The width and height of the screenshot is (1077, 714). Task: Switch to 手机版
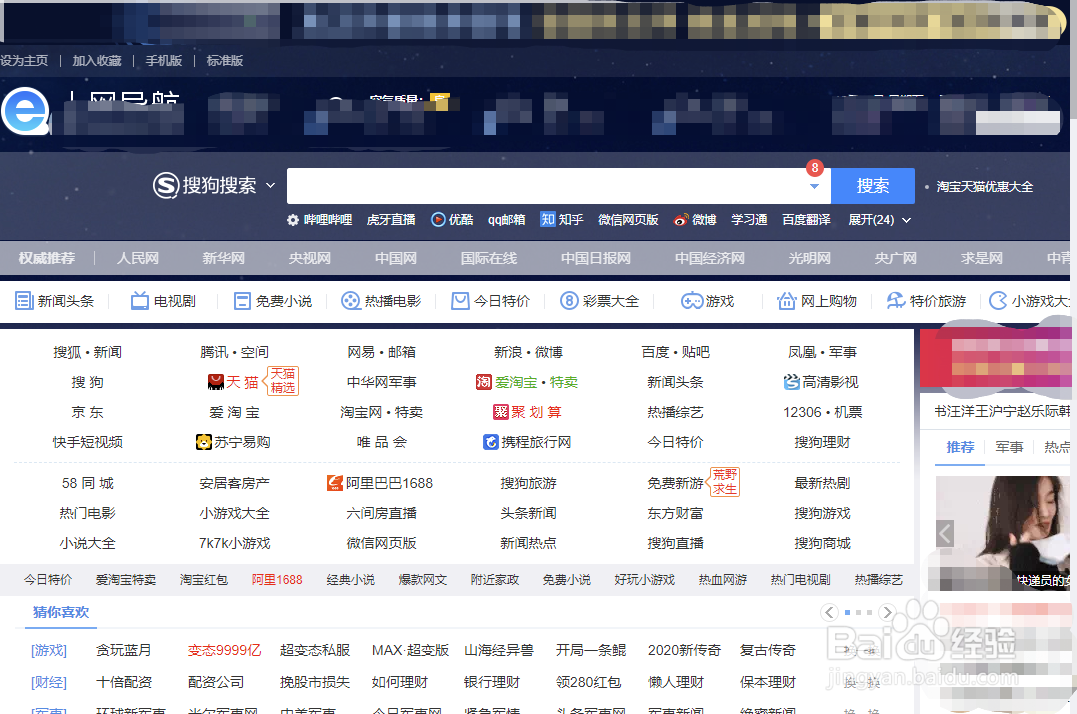pyautogui.click(x=163, y=60)
